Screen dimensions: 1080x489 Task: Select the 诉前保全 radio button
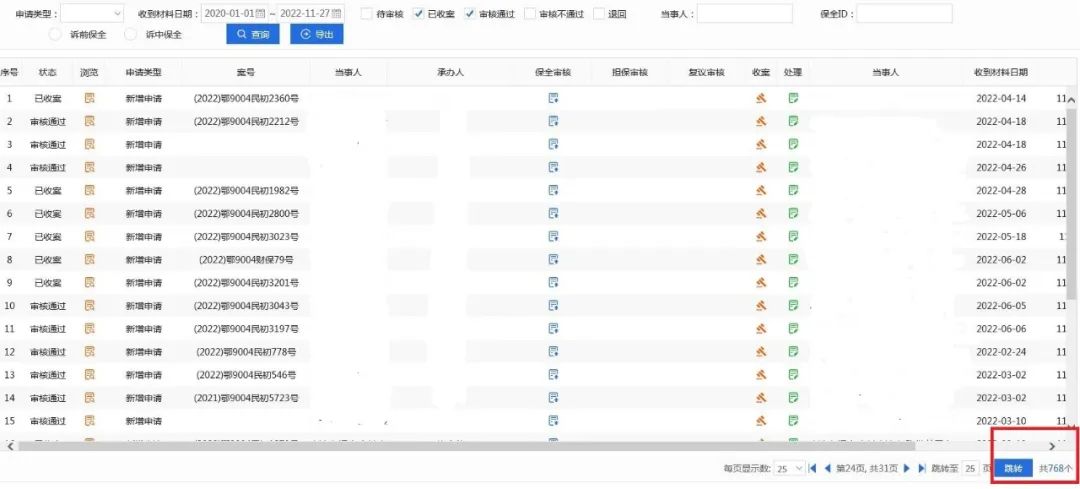click(56, 35)
